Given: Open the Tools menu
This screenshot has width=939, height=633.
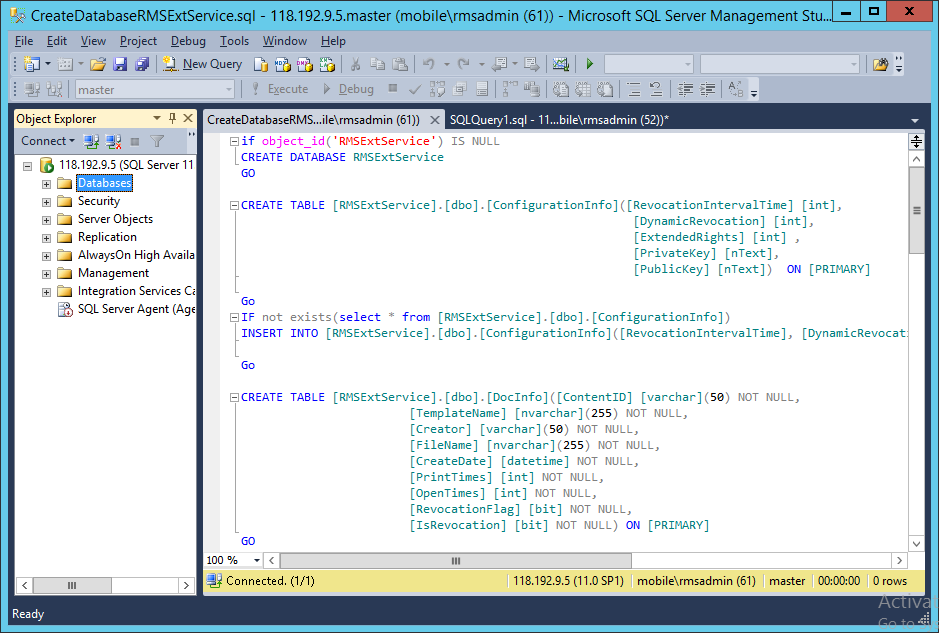Looking at the screenshot, I should pyautogui.click(x=234, y=41).
